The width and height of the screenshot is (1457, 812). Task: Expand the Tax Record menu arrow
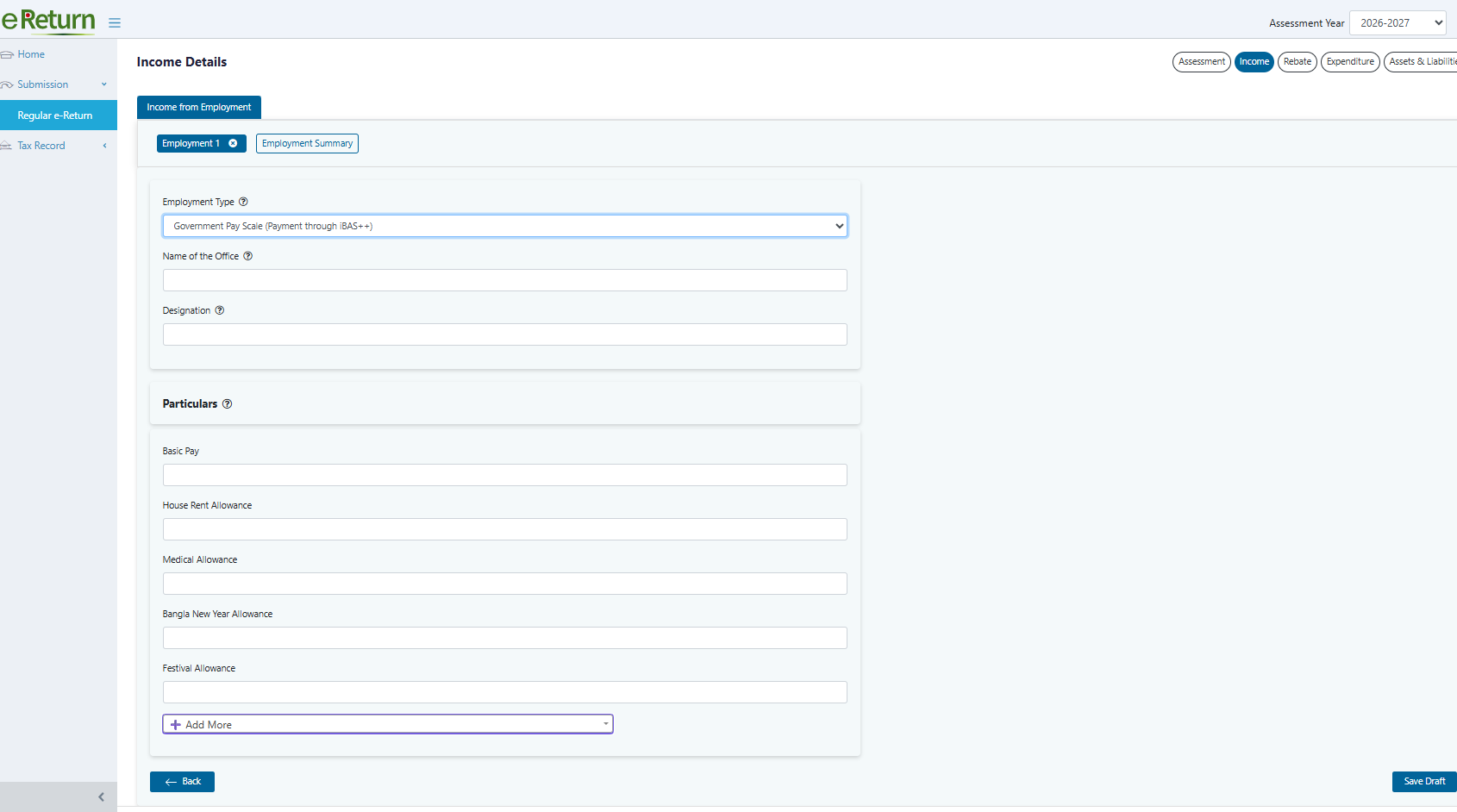tap(104, 146)
